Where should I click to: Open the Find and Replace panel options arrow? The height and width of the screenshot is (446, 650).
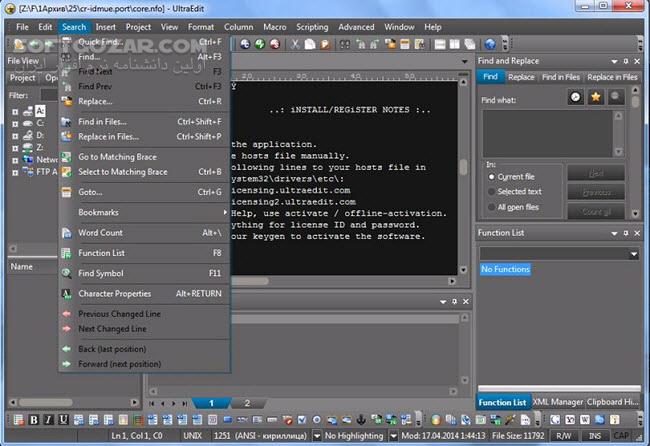tap(614, 61)
